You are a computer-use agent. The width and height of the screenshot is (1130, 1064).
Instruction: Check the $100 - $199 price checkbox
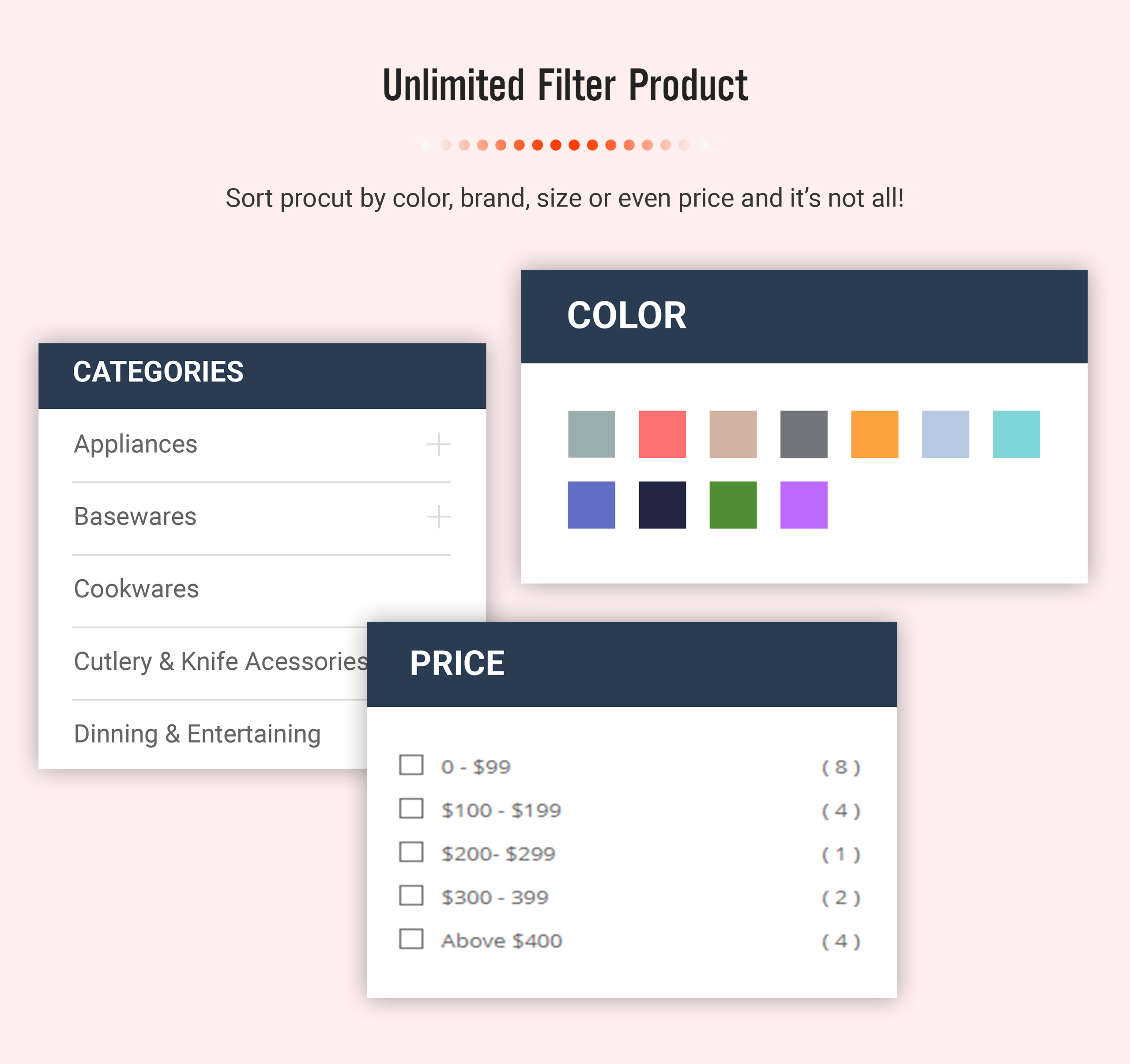pyautogui.click(x=411, y=809)
